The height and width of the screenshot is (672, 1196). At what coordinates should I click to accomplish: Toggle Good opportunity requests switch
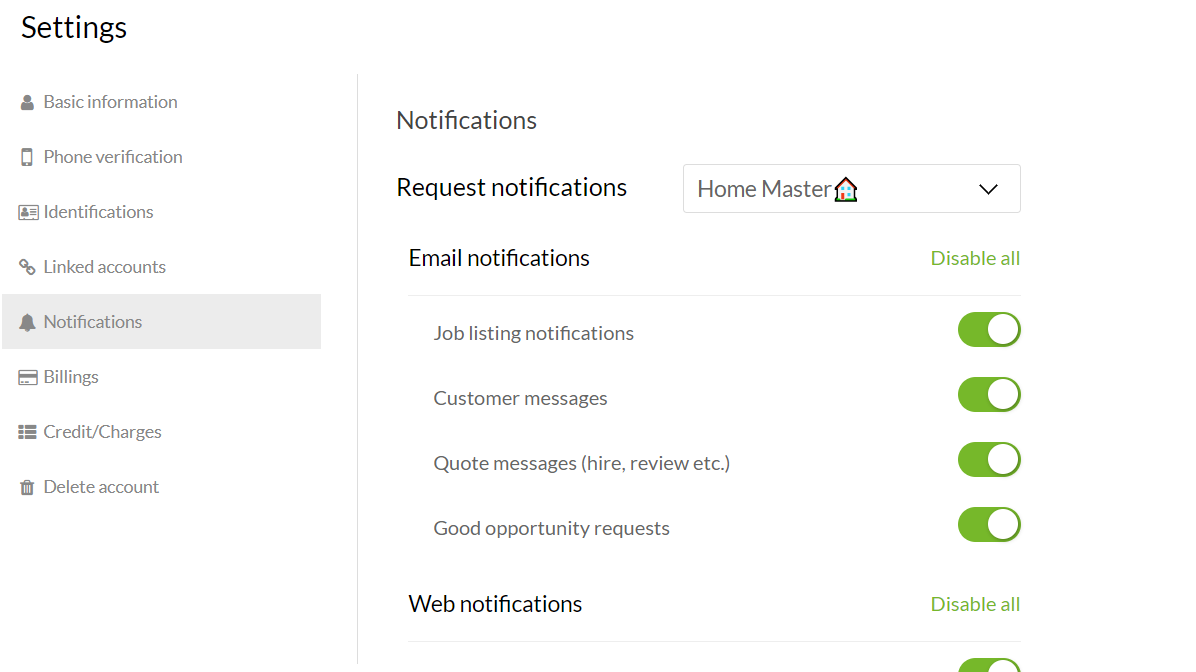[x=988, y=524]
